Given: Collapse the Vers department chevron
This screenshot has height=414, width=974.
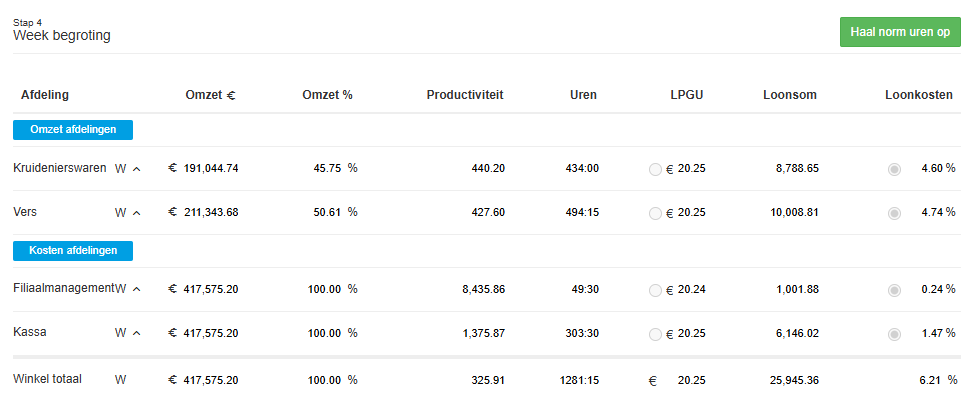Looking at the screenshot, I should click(x=136, y=213).
